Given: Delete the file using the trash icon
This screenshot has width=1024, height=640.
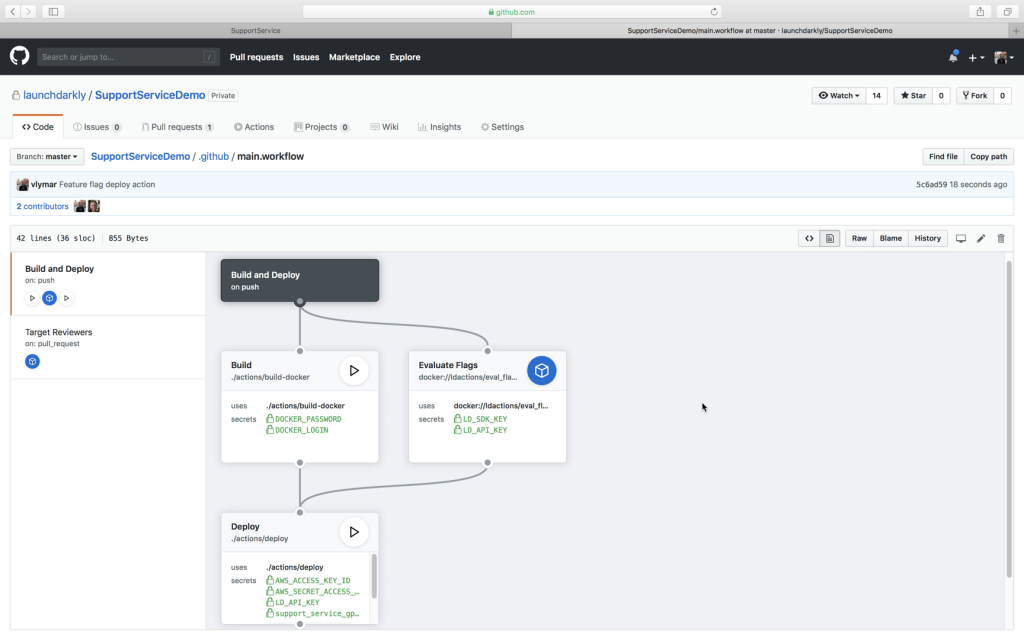Looking at the screenshot, I should coord(1001,238).
